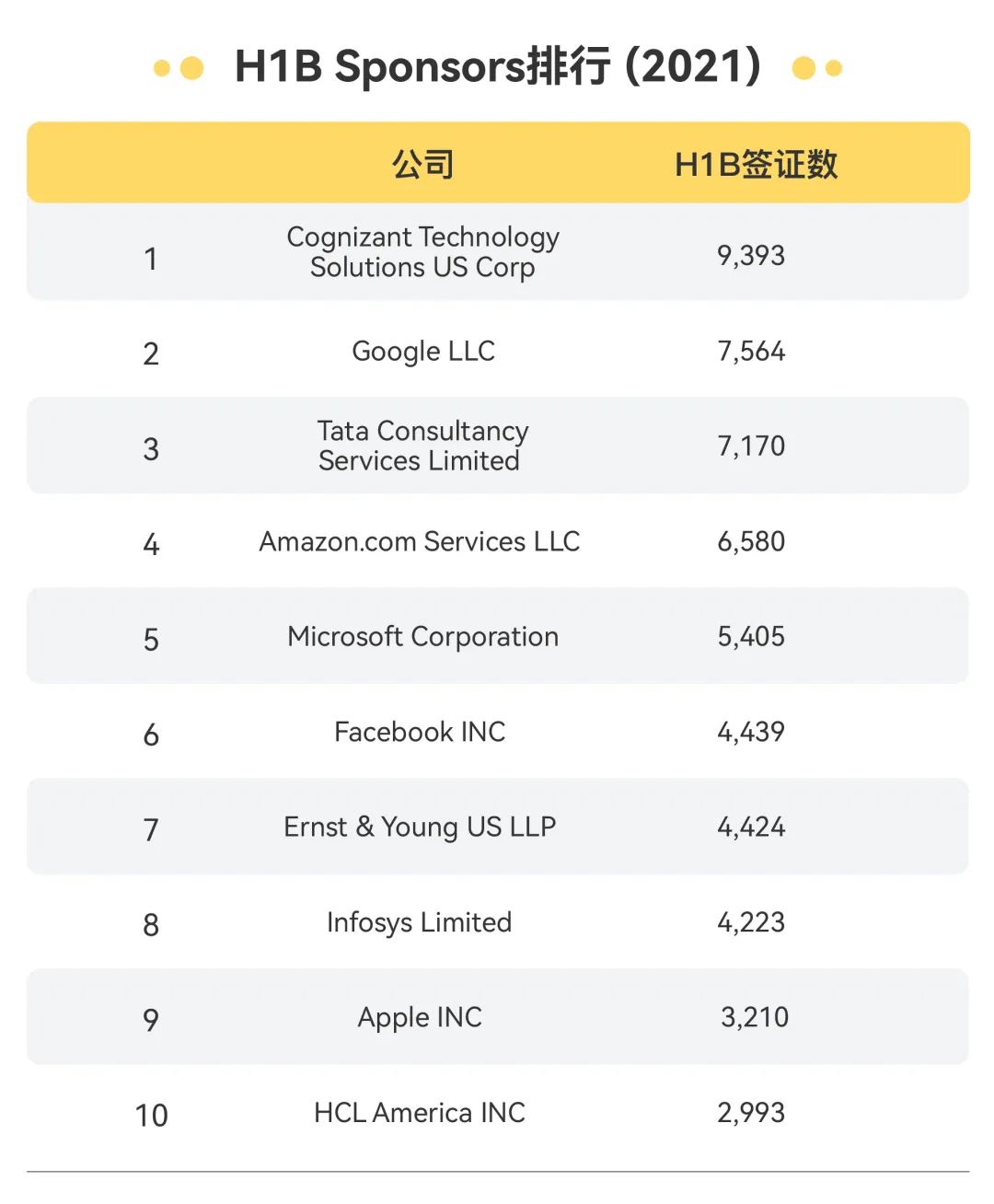
Task: Select Microsoft Corporation row
Action: [498, 636]
